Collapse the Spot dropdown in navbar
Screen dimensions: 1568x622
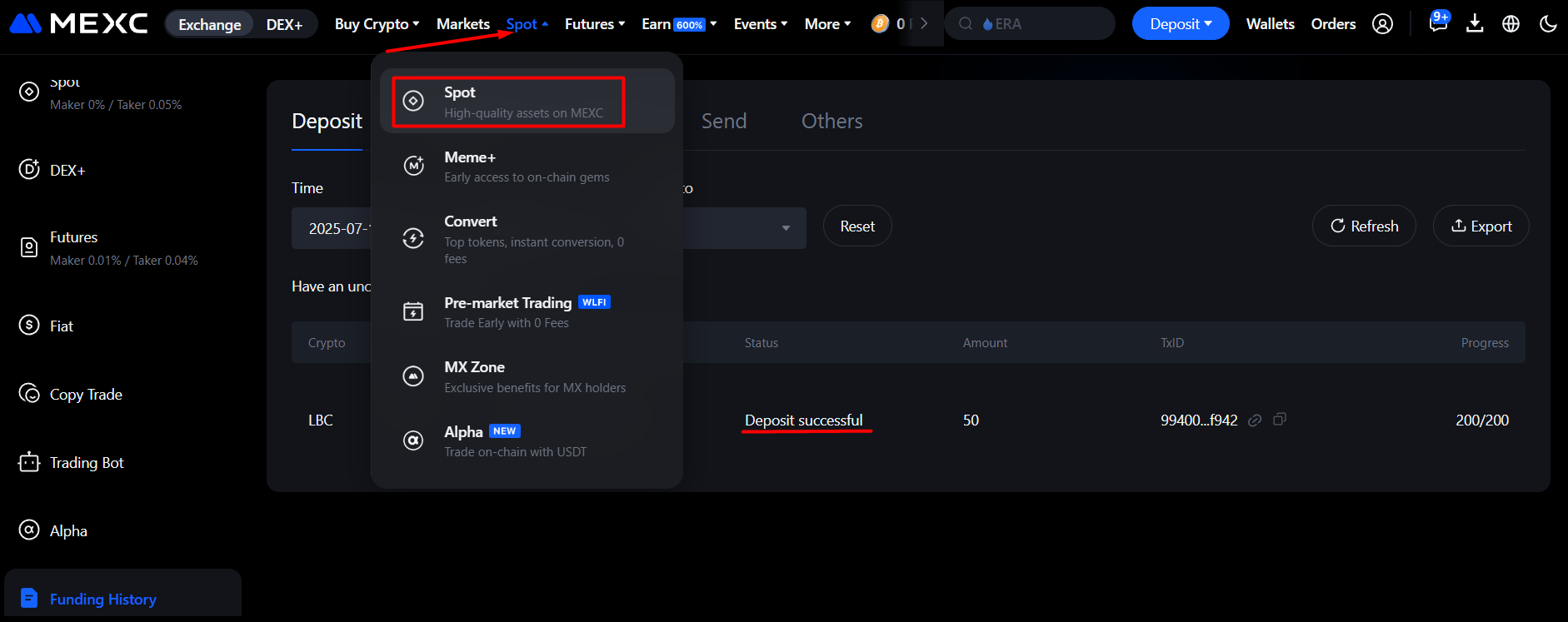527,24
